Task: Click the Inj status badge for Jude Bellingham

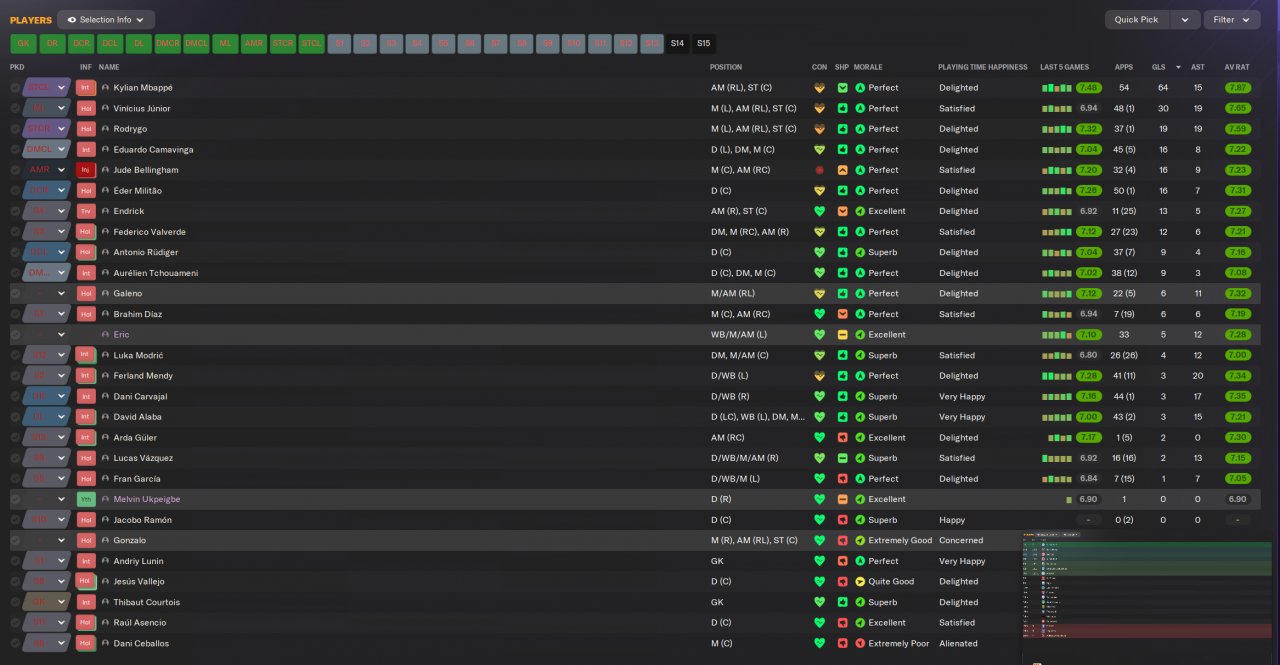Action: tap(86, 170)
